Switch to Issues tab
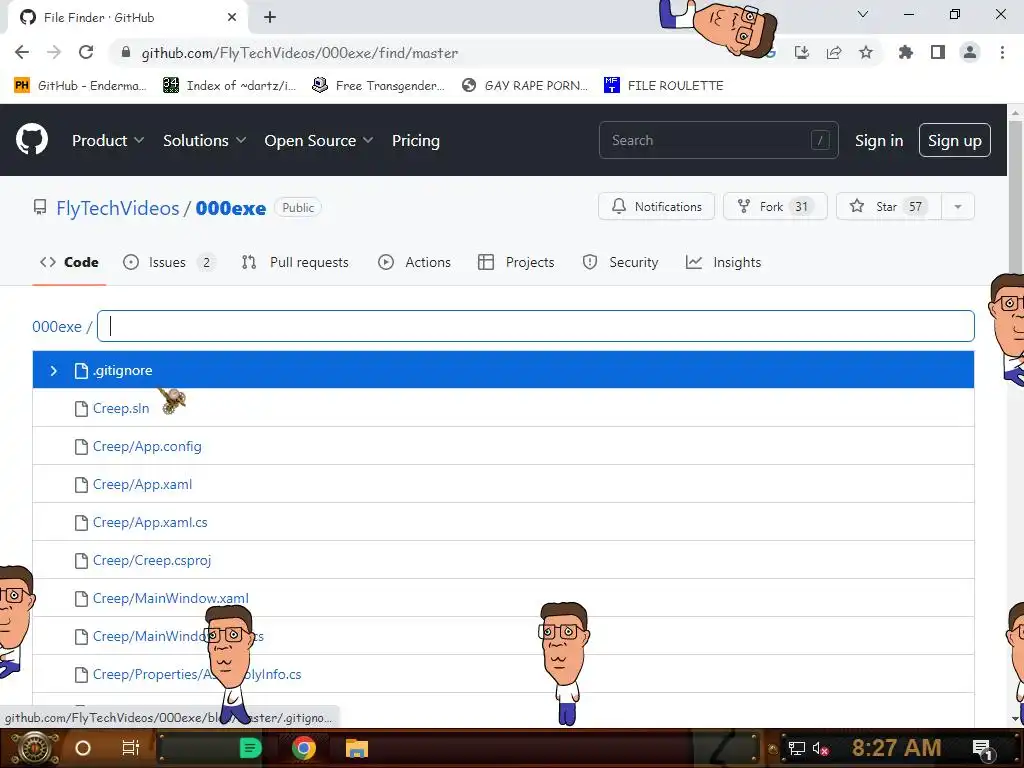The image size is (1024, 768). [x=169, y=262]
